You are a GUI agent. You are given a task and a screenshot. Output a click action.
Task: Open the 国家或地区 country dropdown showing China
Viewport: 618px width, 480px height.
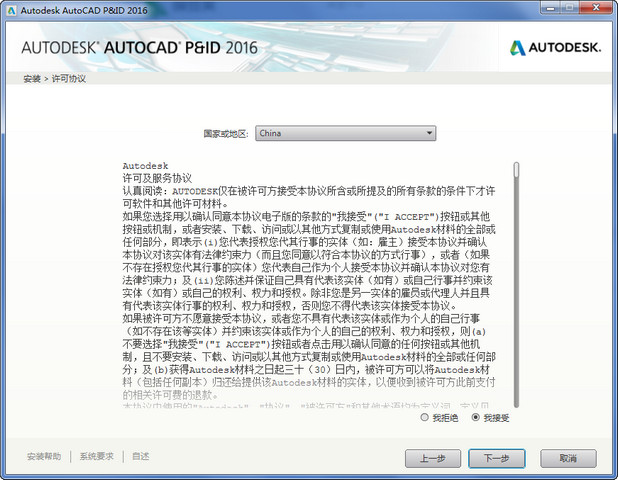click(345, 133)
